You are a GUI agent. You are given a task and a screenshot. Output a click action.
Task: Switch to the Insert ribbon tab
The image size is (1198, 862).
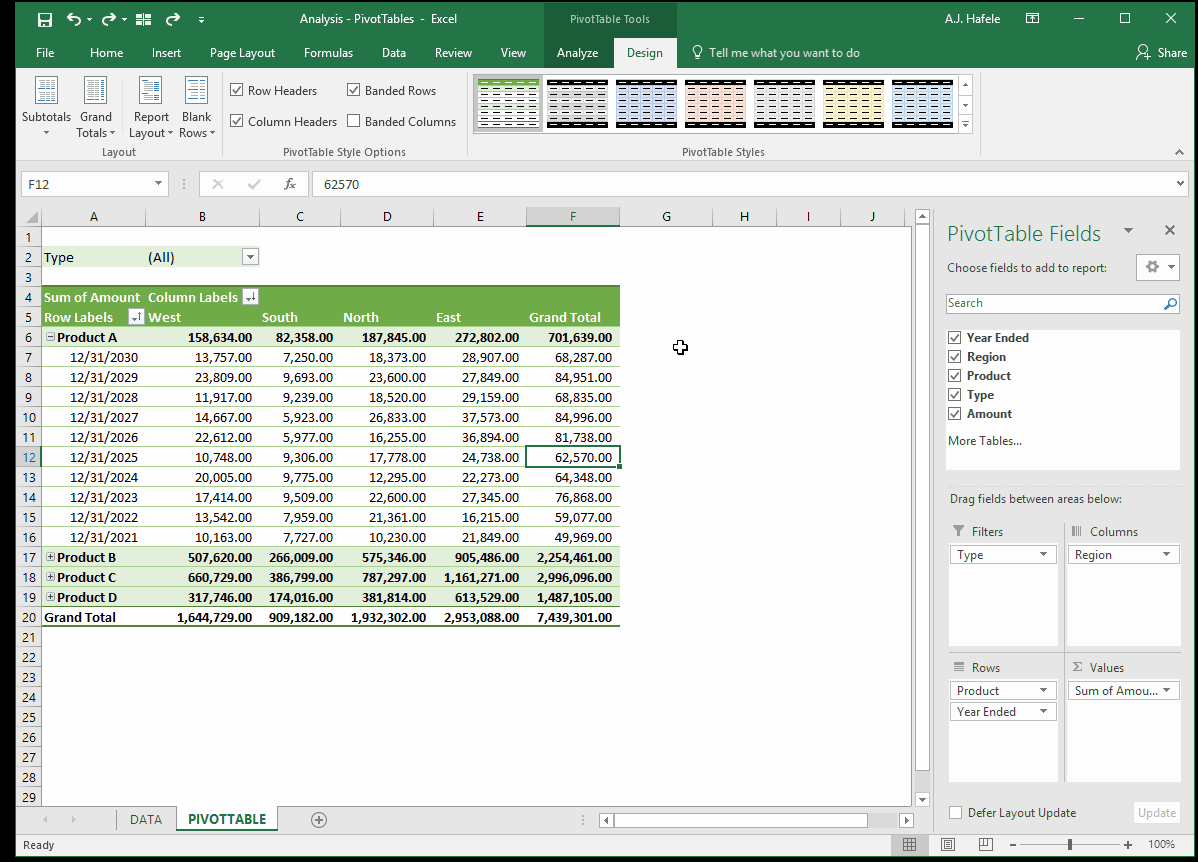tap(166, 53)
